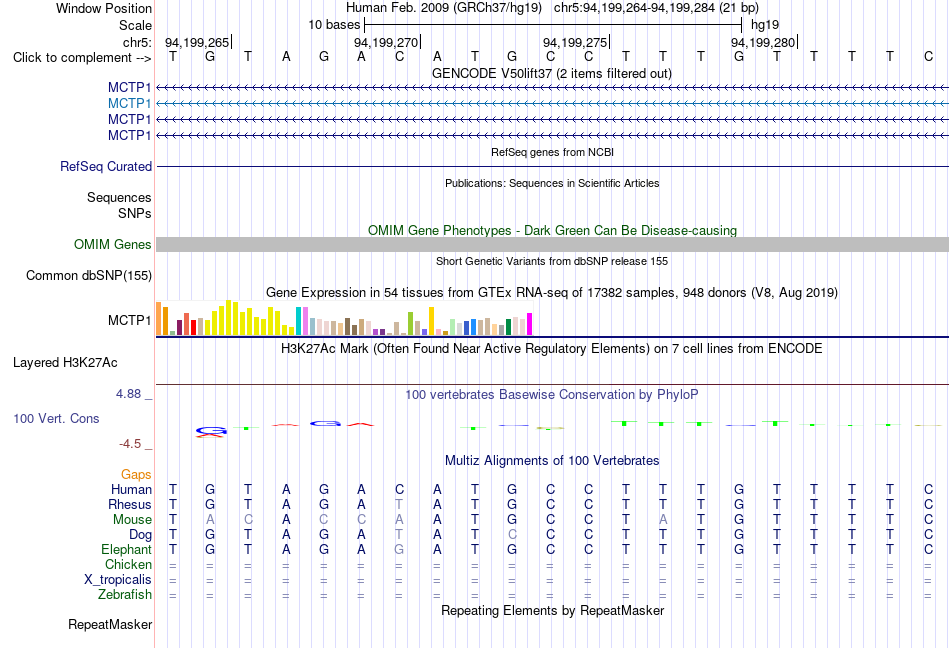The height and width of the screenshot is (648, 950).
Task: Click the 94,199,265 coordinate marker
Action: click(x=197, y=42)
